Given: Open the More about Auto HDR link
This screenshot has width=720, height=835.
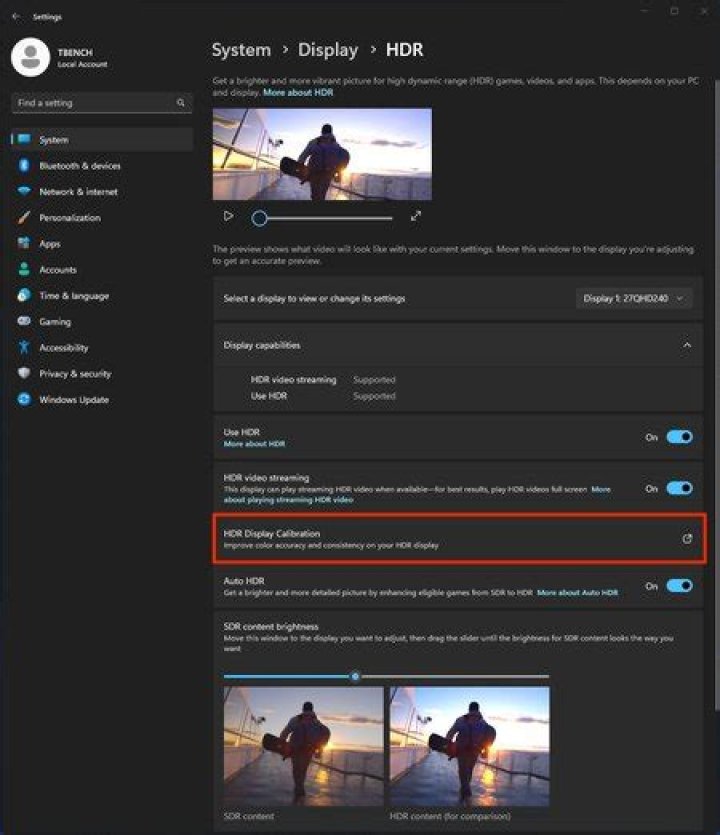Looking at the screenshot, I should pos(577,593).
